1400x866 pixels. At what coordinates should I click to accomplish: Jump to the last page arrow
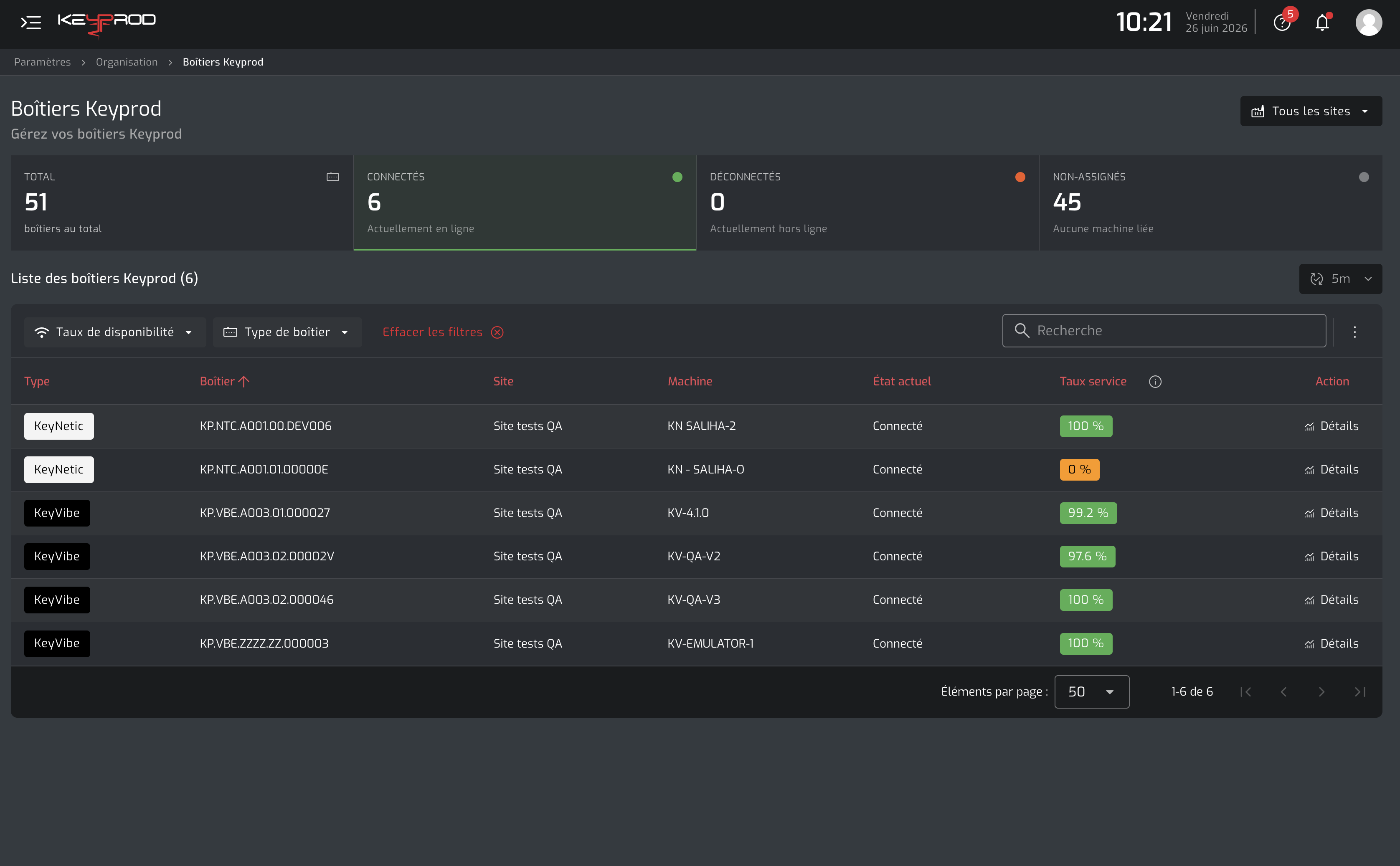tap(1360, 692)
